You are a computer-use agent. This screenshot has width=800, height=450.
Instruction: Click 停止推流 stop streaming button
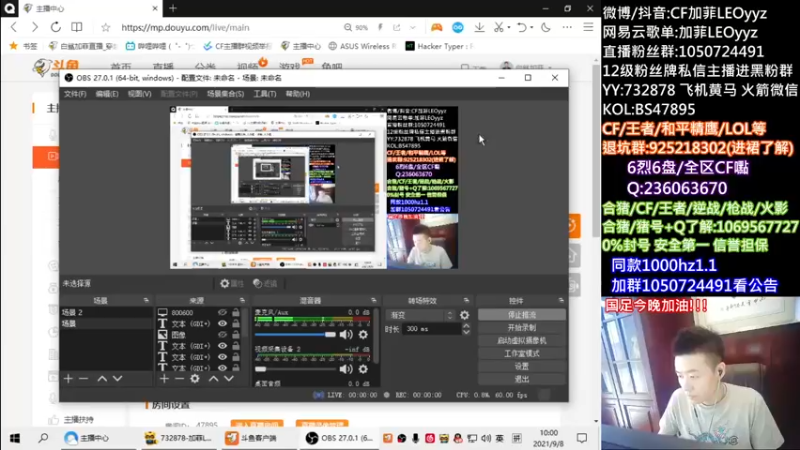point(521,315)
